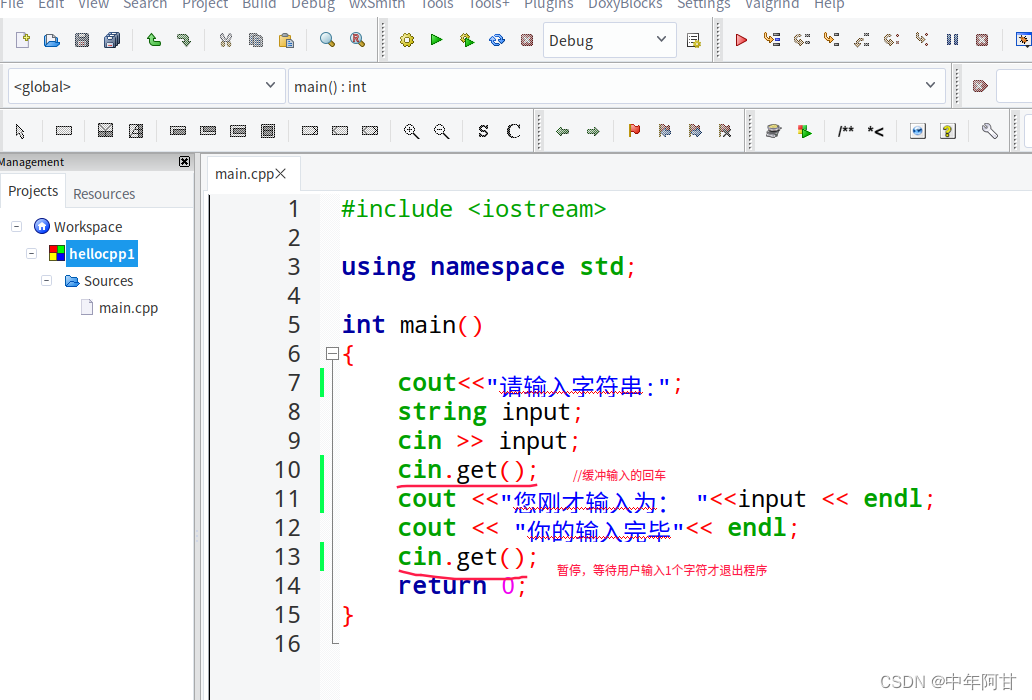This screenshot has height=700, width=1032.
Task: Cut the selection with the scissors icon
Action: pos(226,40)
